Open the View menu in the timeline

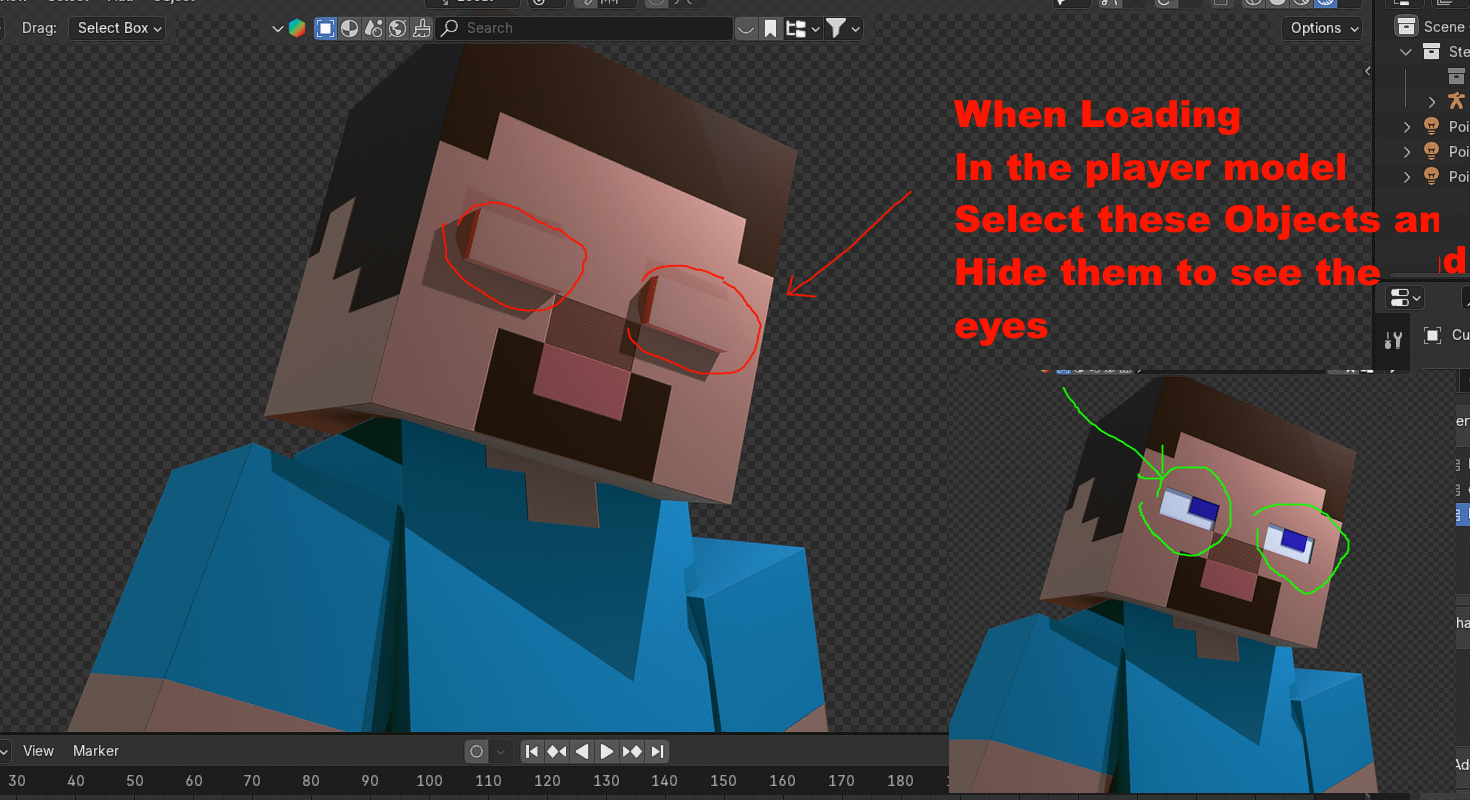click(x=38, y=750)
